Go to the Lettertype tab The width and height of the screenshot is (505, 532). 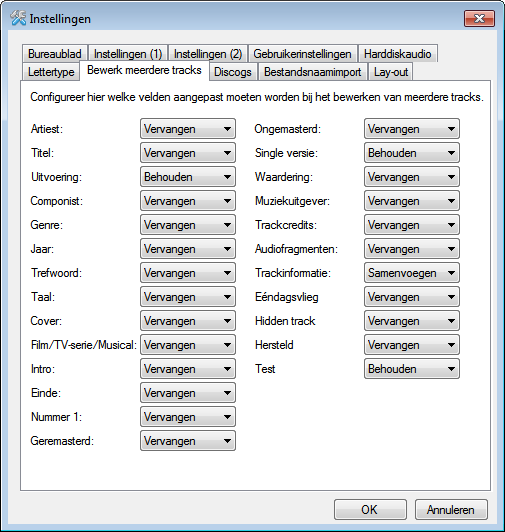pos(51,72)
